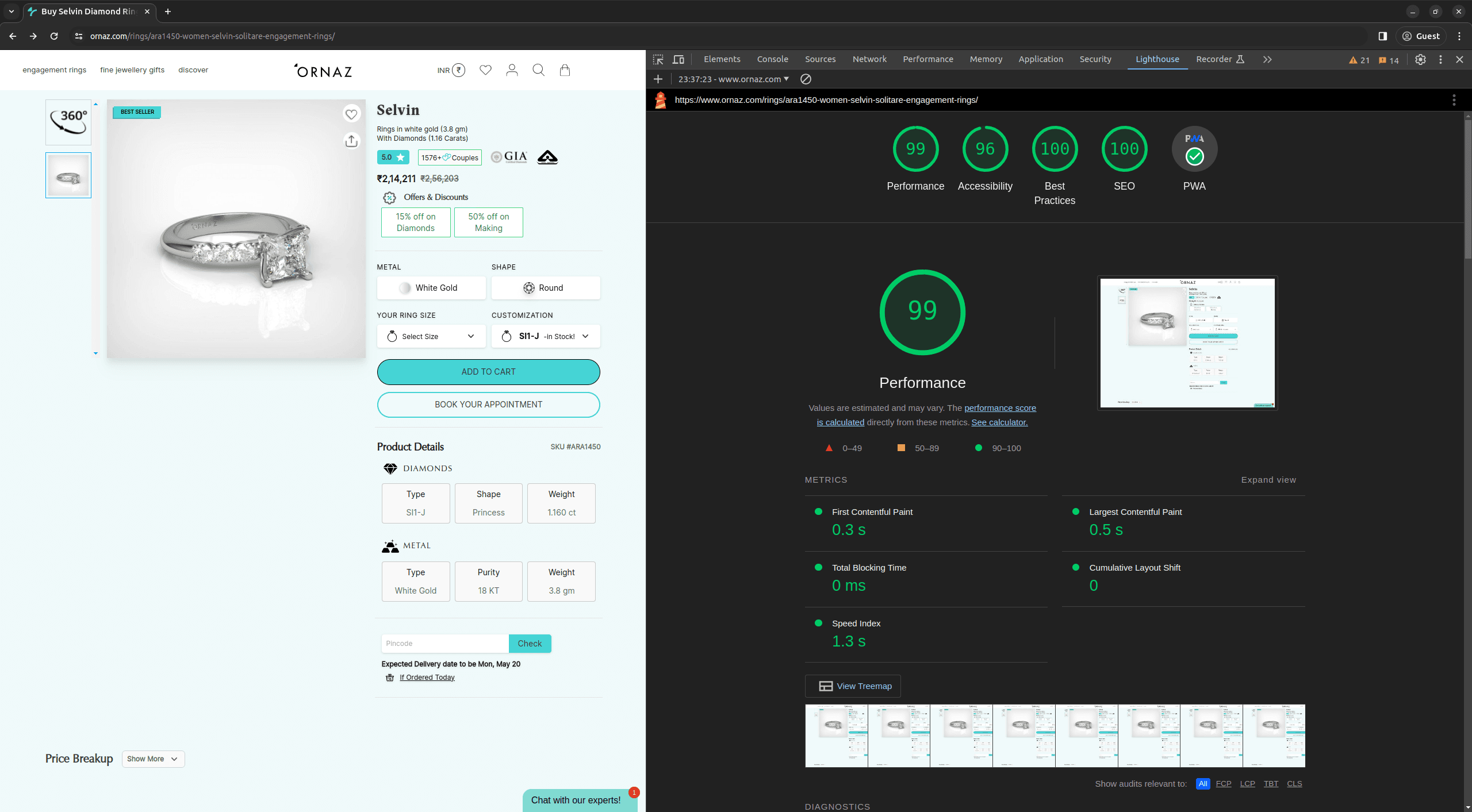This screenshot has width=1472, height=812.
Task: Switch to the Sources tab
Action: click(x=821, y=59)
